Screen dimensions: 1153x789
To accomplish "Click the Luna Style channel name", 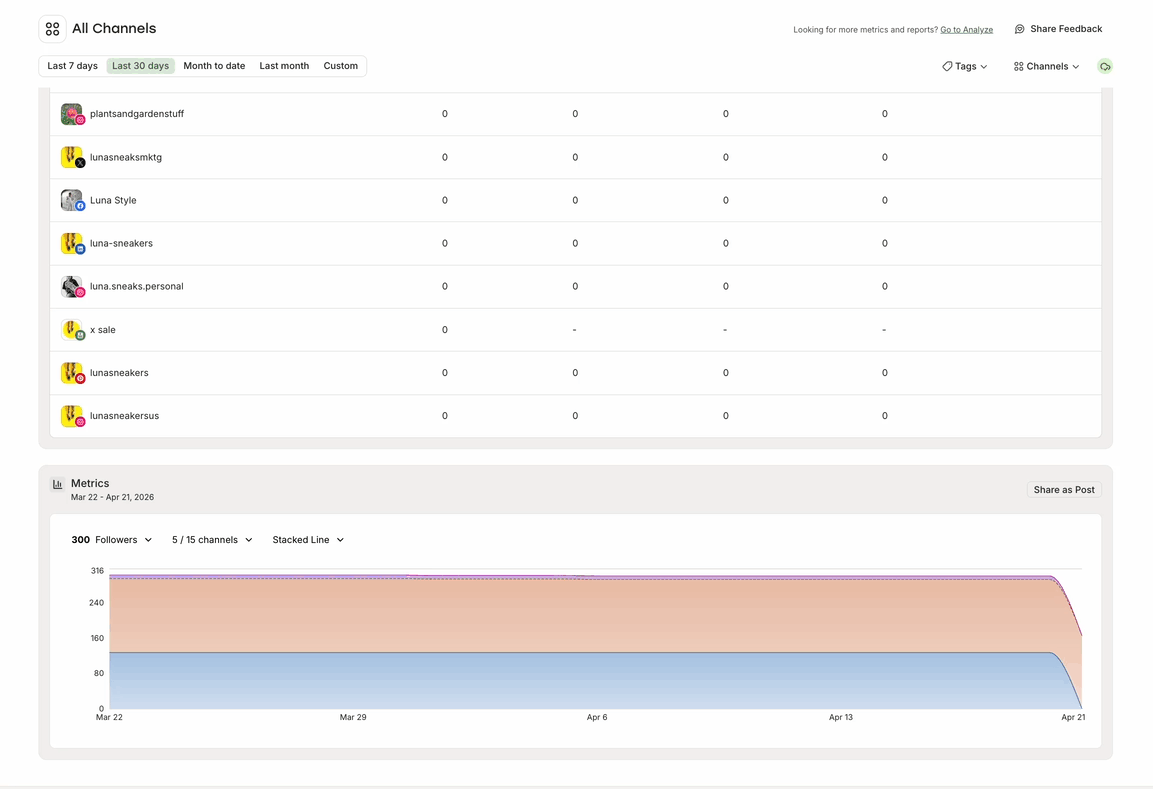I will coord(113,200).
